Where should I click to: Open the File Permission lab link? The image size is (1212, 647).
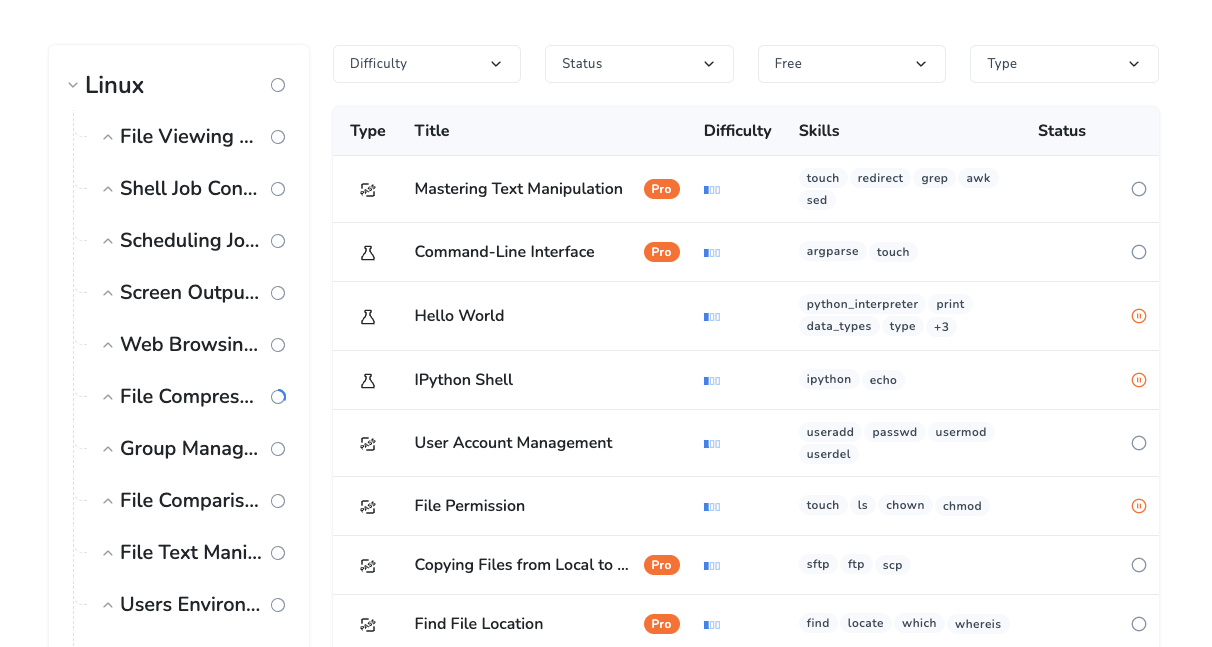point(469,506)
